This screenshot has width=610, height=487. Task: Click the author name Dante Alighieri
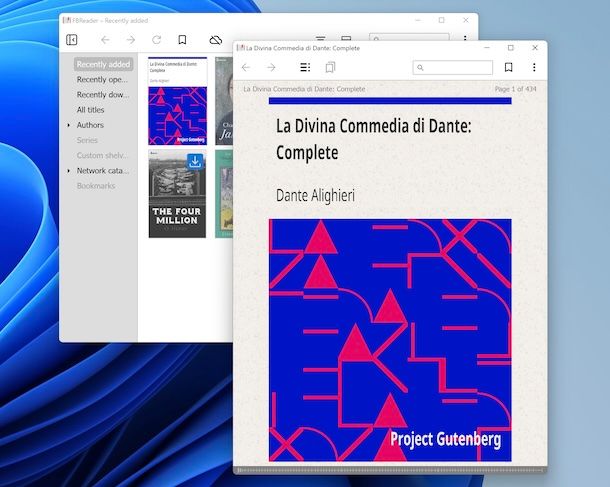316,195
